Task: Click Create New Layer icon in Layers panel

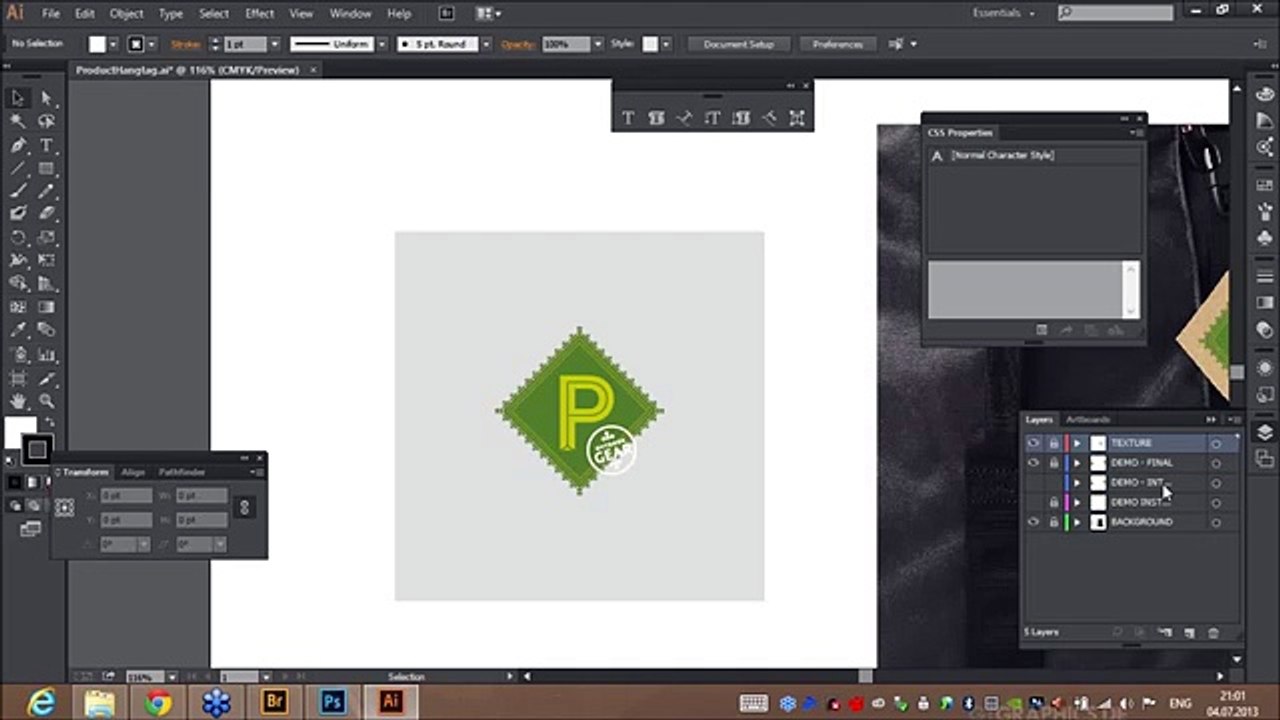Action: [x=1189, y=632]
